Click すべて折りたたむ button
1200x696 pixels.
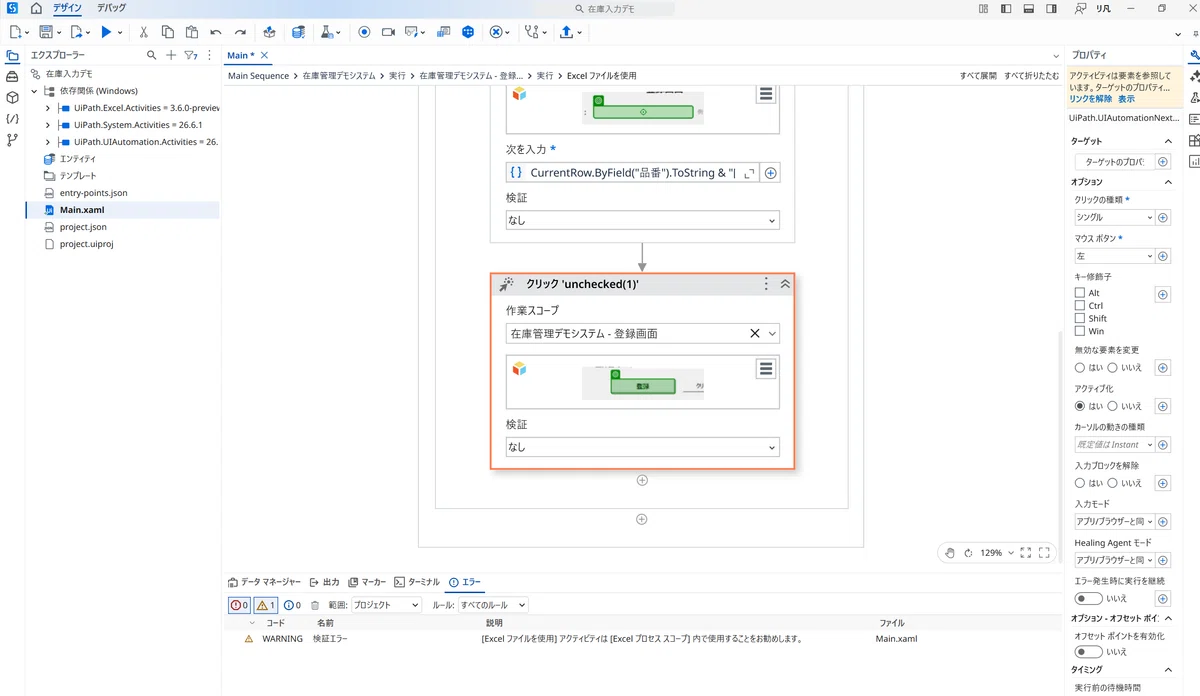pos(1032,76)
